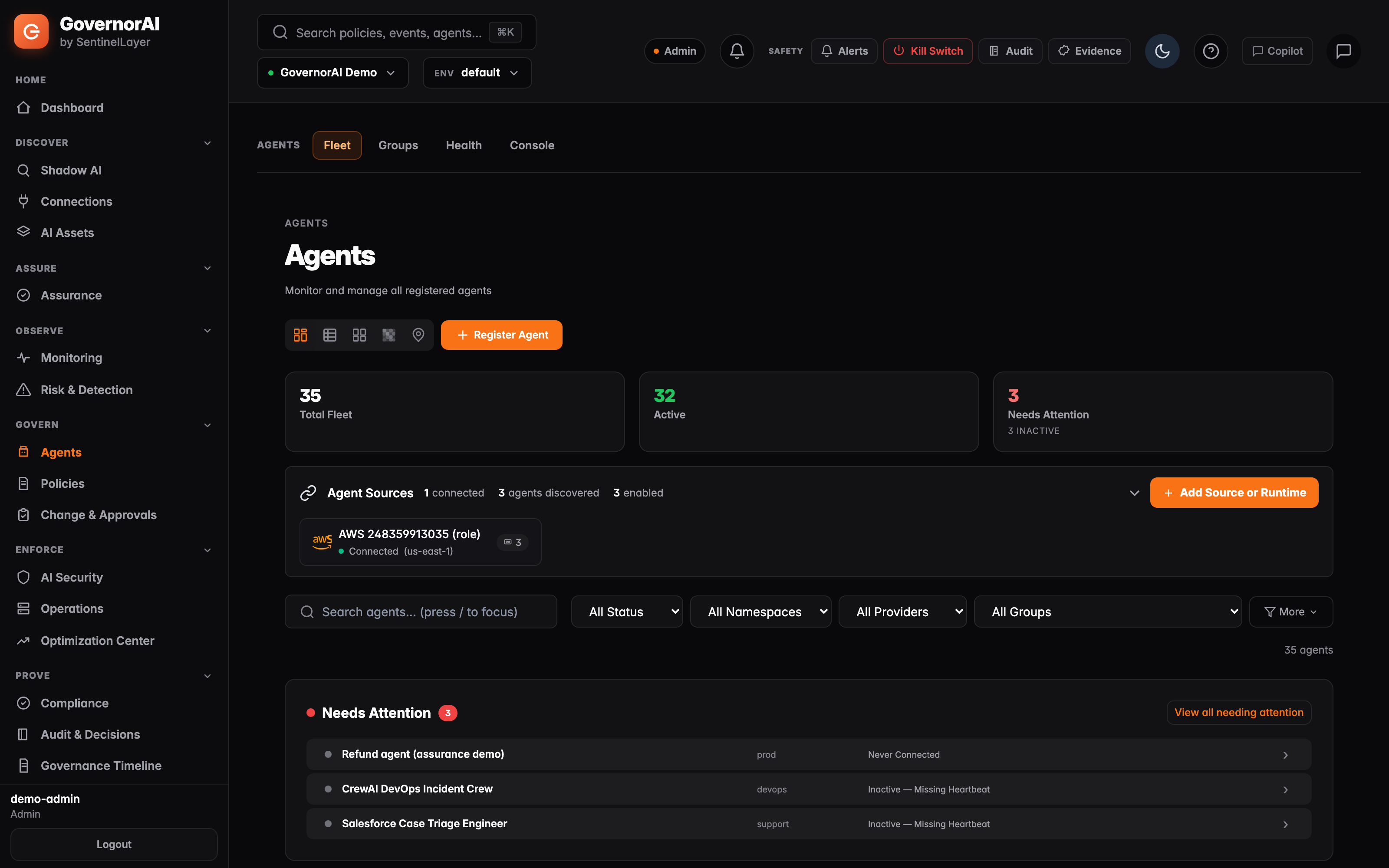
Task: Collapse the Observe sidebar section
Action: (207, 331)
